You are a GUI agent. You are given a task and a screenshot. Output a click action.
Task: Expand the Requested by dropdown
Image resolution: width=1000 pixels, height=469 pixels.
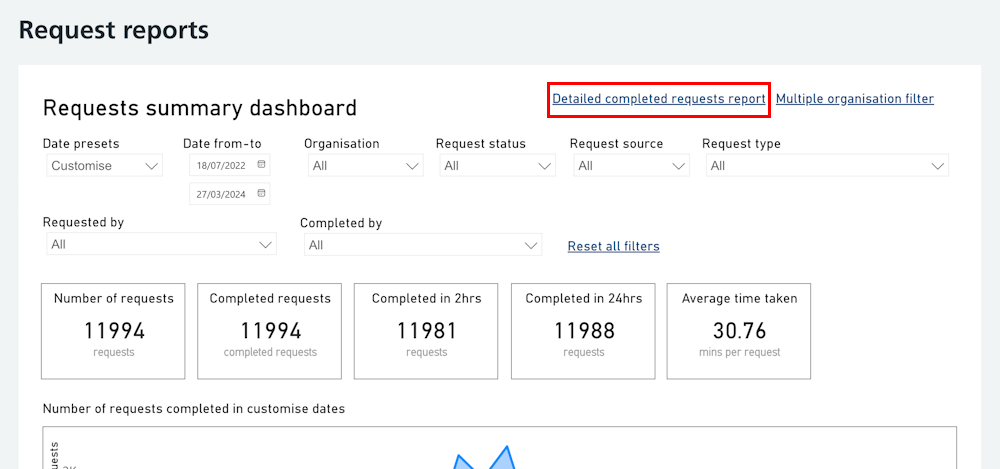(161, 244)
